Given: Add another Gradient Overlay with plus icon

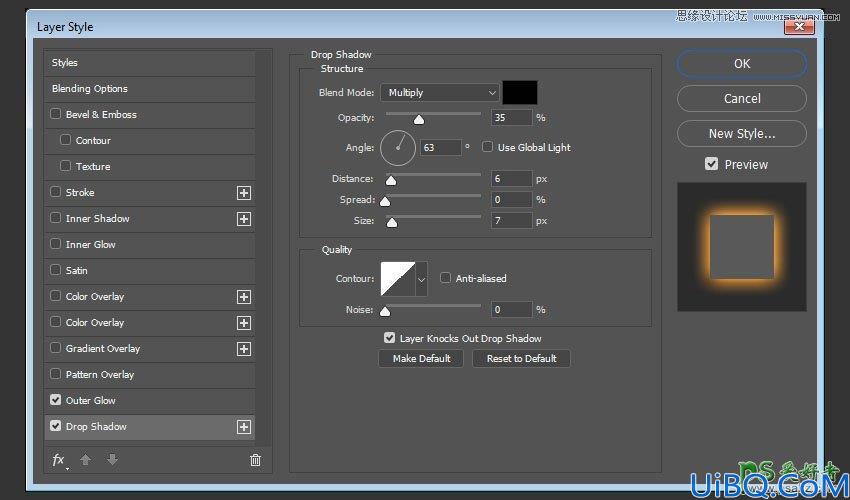Looking at the screenshot, I should point(244,349).
